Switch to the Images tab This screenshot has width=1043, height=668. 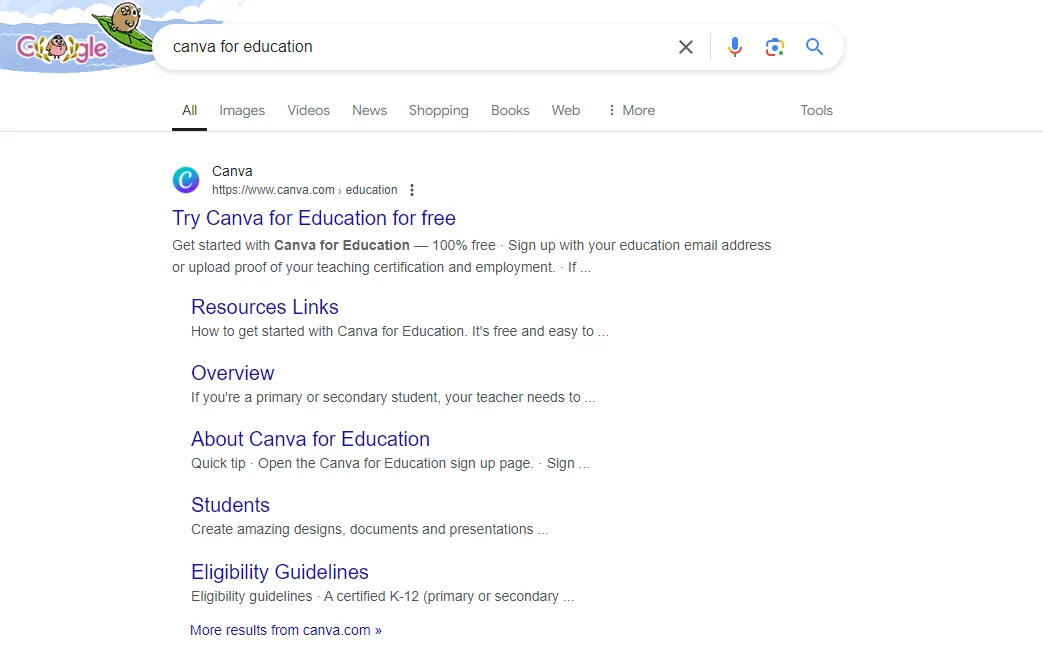[242, 110]
